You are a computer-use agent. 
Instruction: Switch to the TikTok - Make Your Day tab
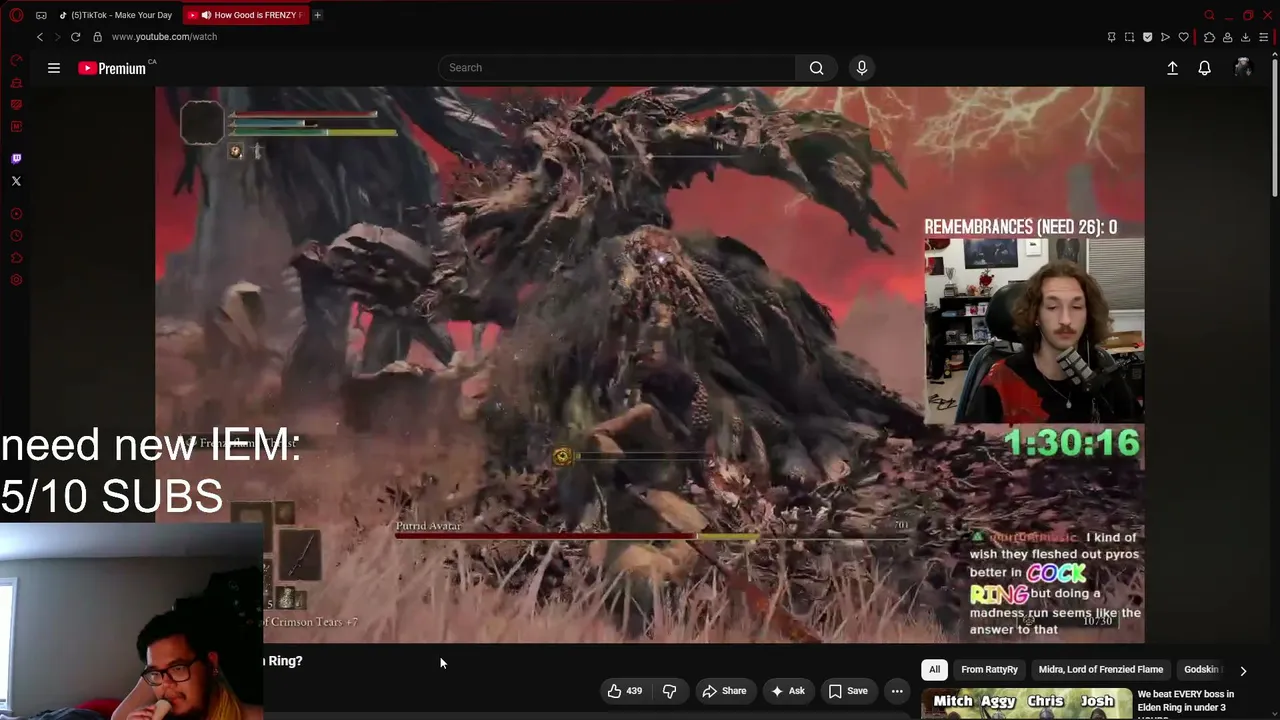pyautogui.click(x=115, y=15)
